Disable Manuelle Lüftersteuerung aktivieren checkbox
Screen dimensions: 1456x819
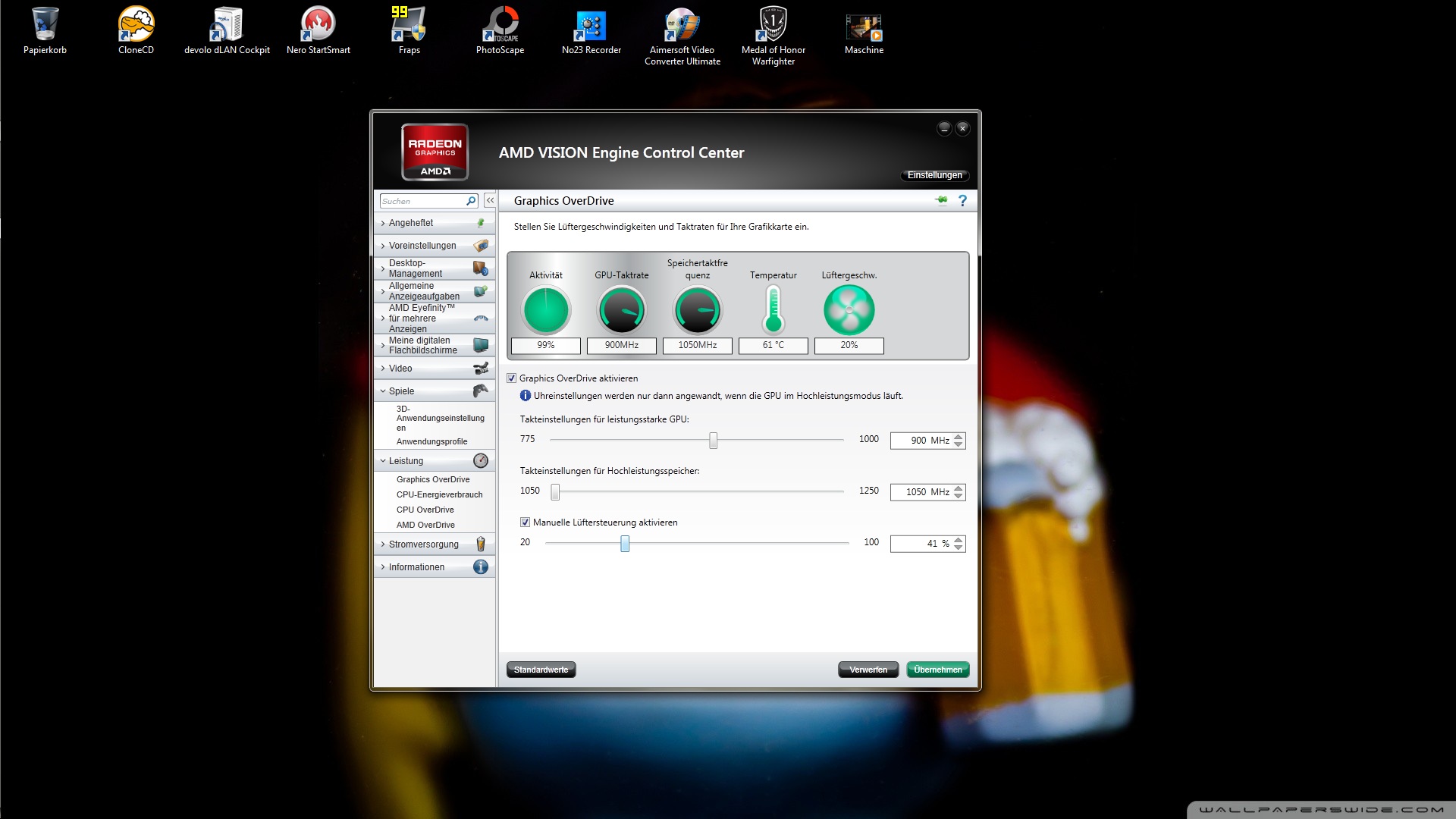[525, 522]
